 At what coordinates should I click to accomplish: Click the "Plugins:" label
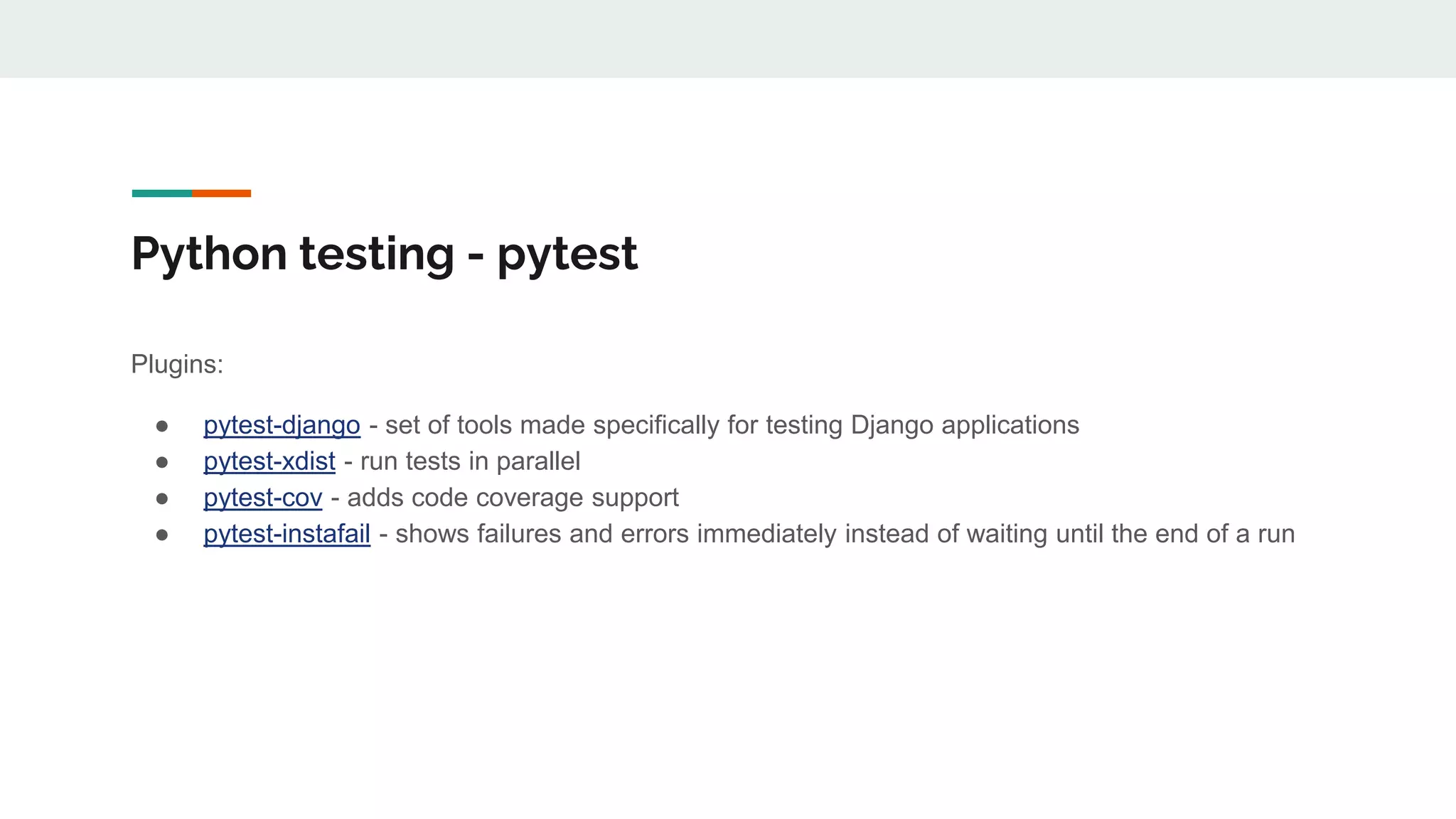click(x=177, y=364)
